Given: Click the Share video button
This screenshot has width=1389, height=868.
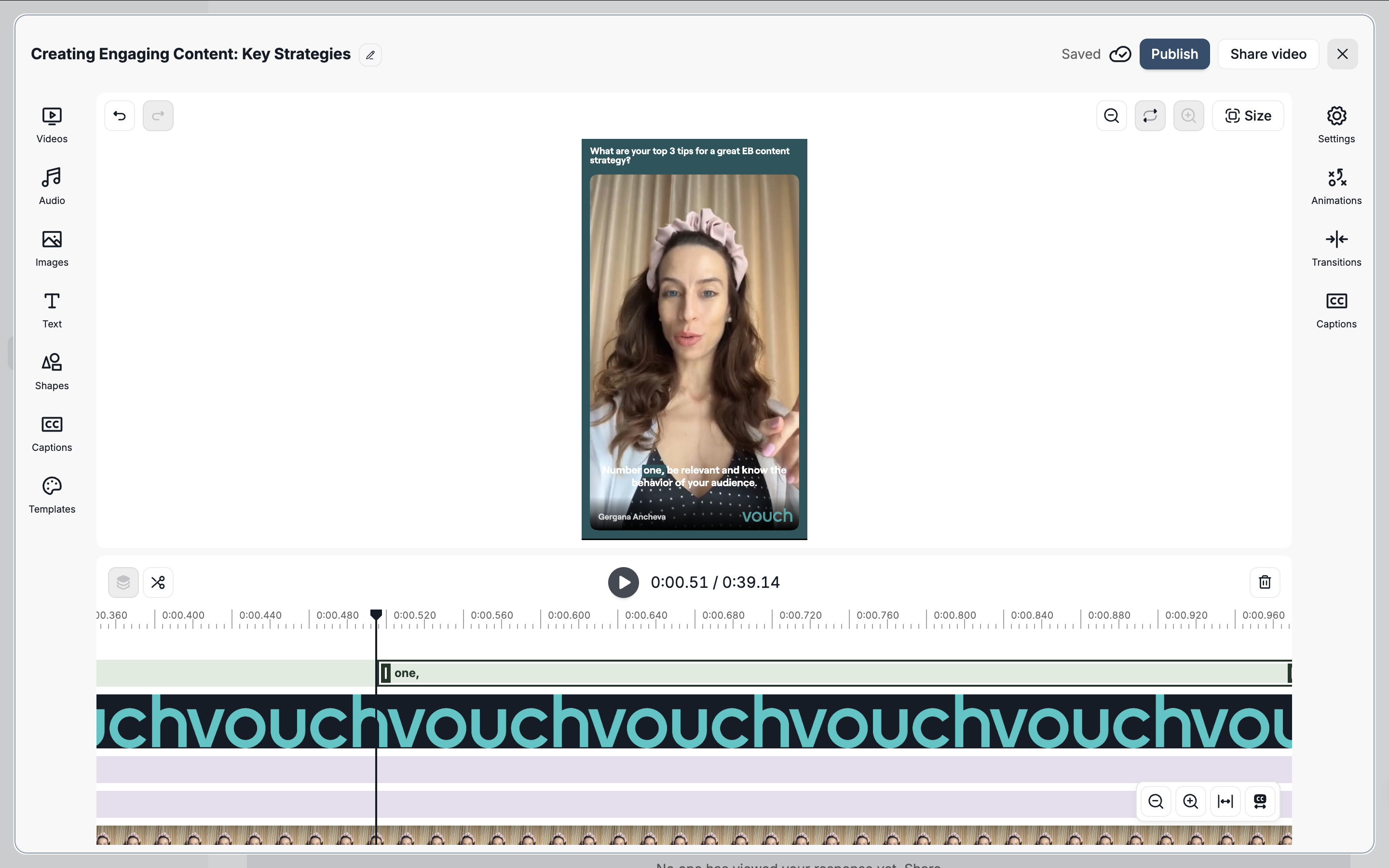Looking at the screenshot, I should point(1268,54).
